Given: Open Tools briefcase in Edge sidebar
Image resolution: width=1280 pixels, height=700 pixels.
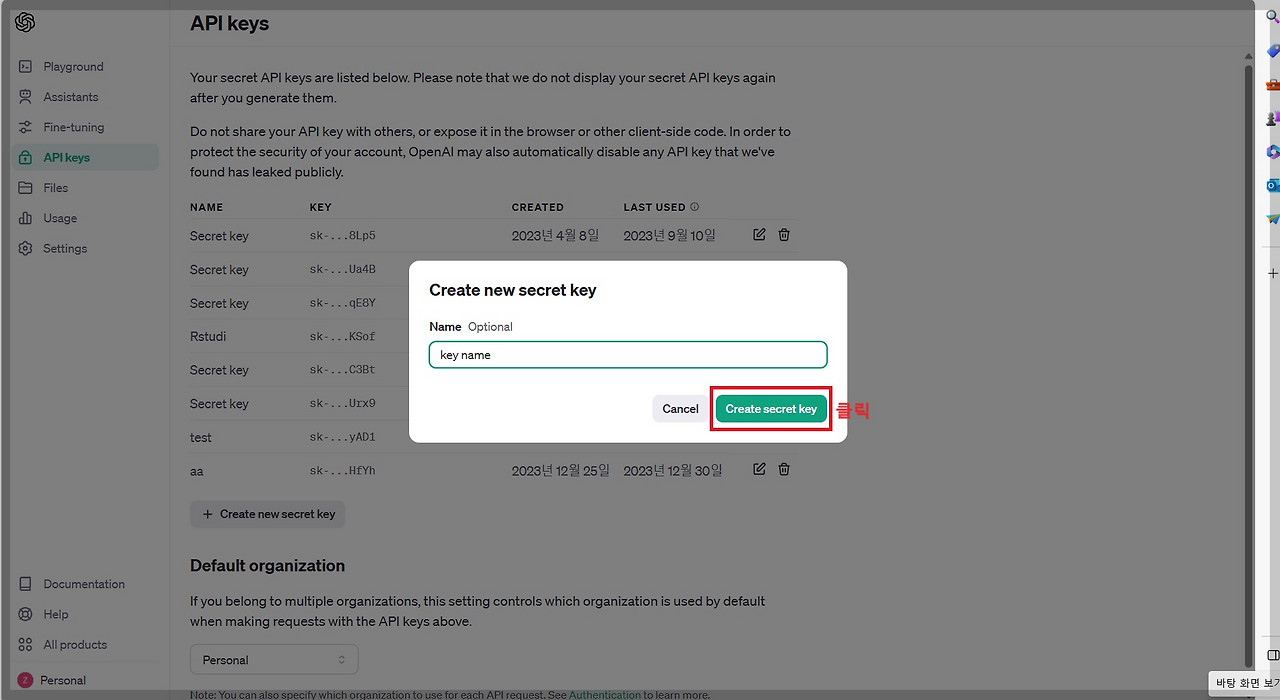Looking at the screenshot, I should 1273,84.
